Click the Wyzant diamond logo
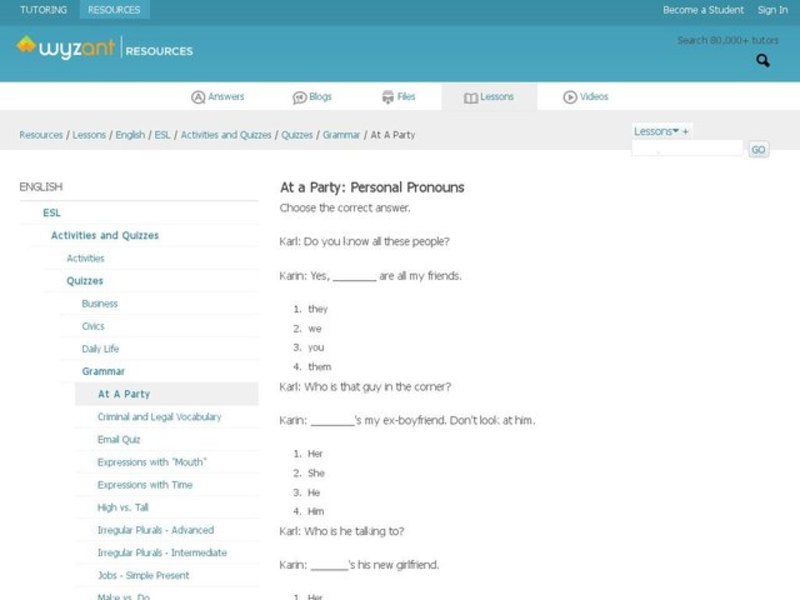The height and width of the screenshot is (600, 800). coord(24,45)
